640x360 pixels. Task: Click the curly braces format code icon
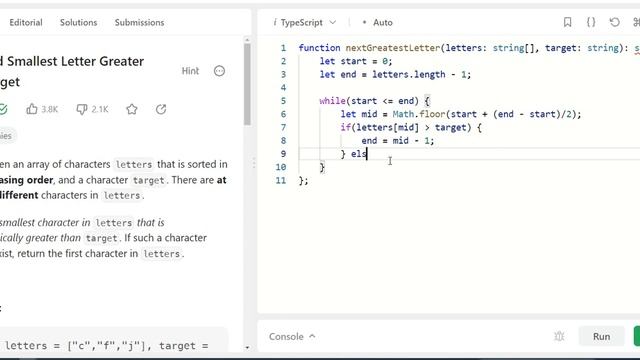pyautogui.click(x=591, y=22)
